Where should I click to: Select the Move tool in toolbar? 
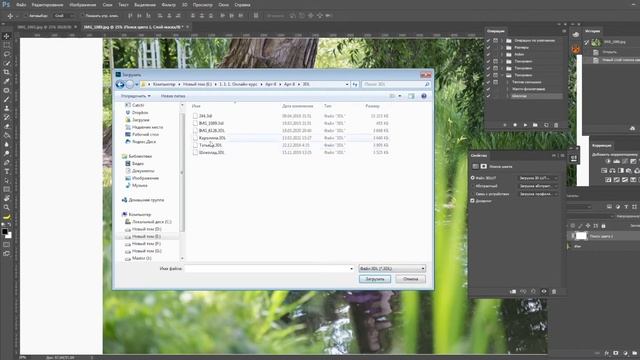[7, 36]
